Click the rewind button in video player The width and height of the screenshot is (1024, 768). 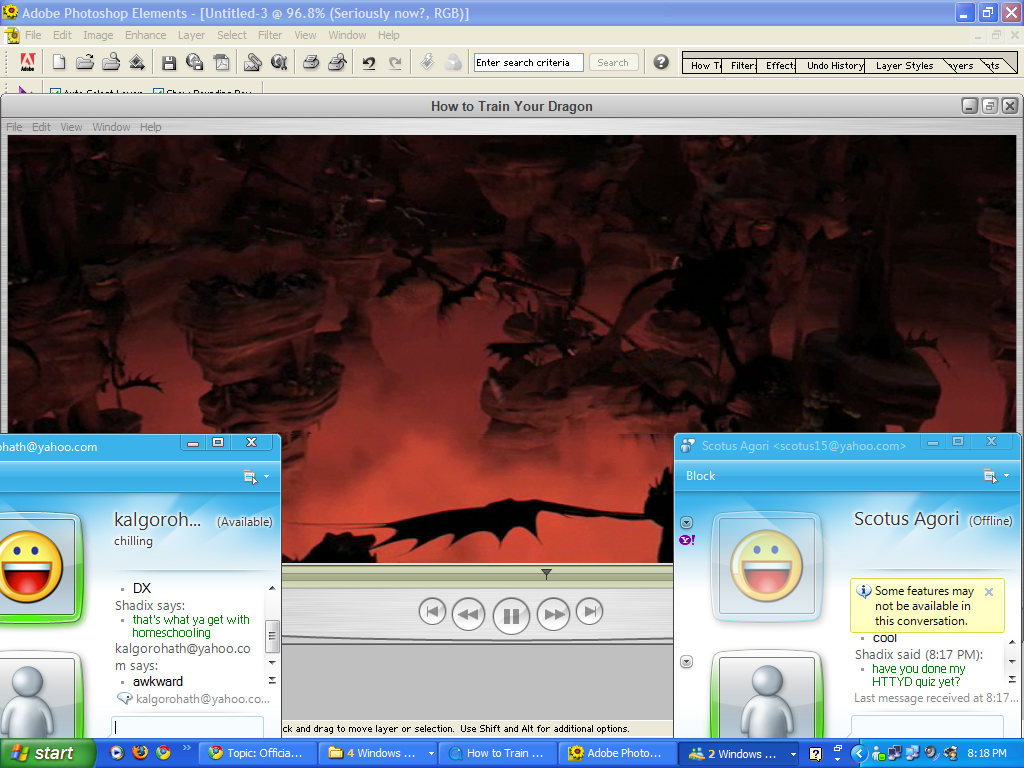tap(468, 614)
